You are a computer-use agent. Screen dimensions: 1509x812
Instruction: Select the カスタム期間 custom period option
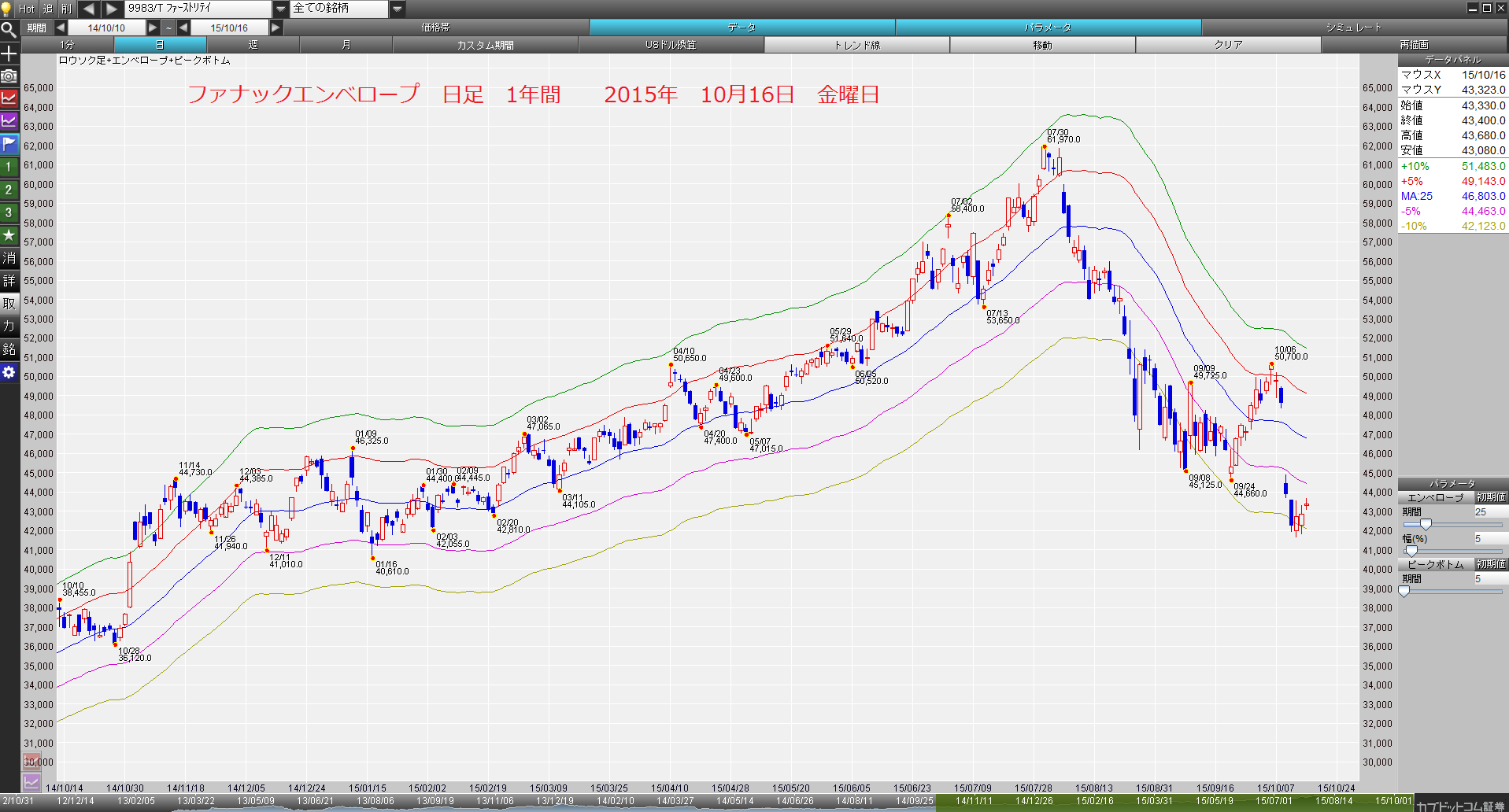tap(485, 45)
